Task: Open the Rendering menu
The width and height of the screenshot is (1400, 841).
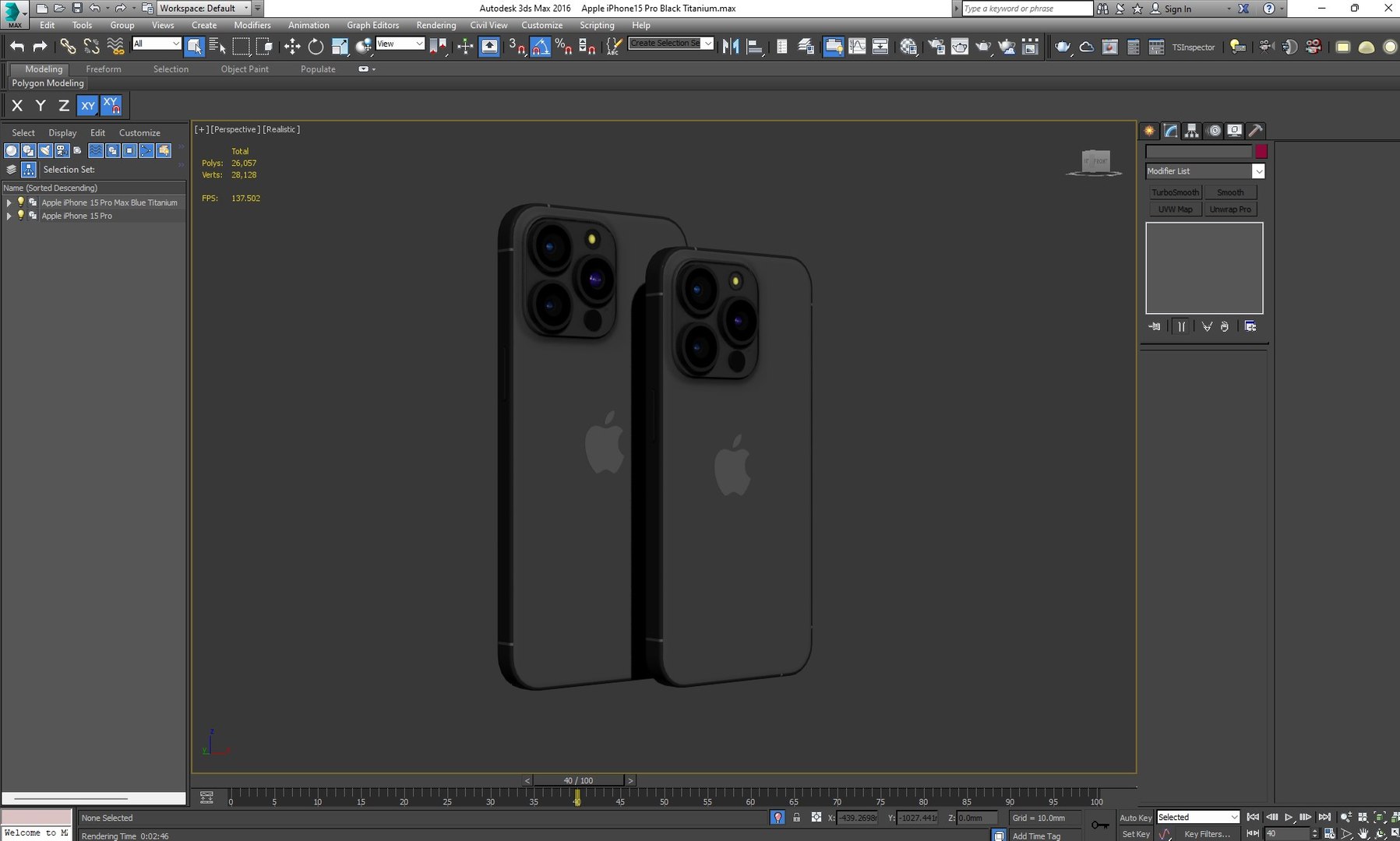Action: point(436,25)
